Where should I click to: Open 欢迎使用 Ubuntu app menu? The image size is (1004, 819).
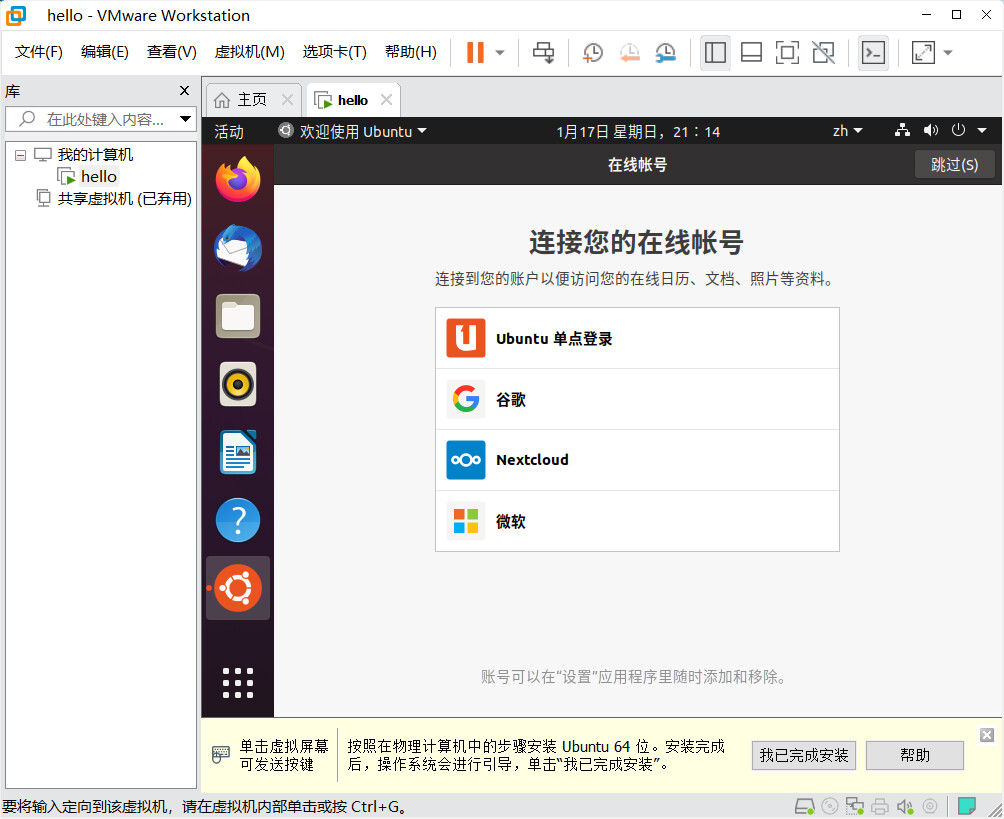point(352,131)
